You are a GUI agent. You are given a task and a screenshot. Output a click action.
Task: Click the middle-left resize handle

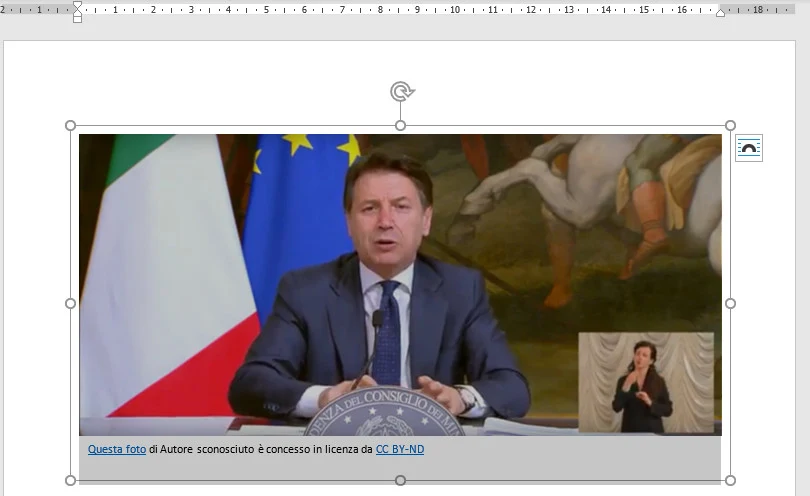tap(70, 303)
